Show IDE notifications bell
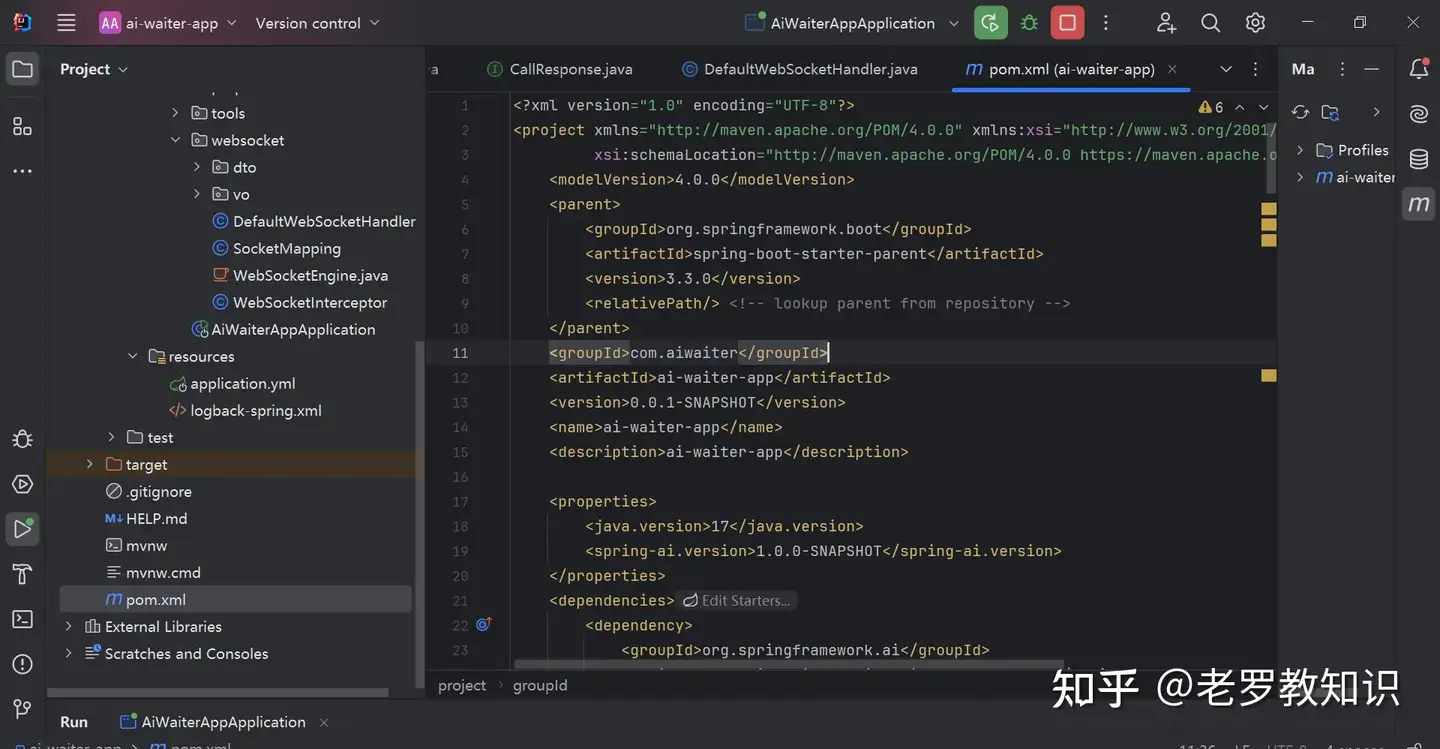 1418,69
